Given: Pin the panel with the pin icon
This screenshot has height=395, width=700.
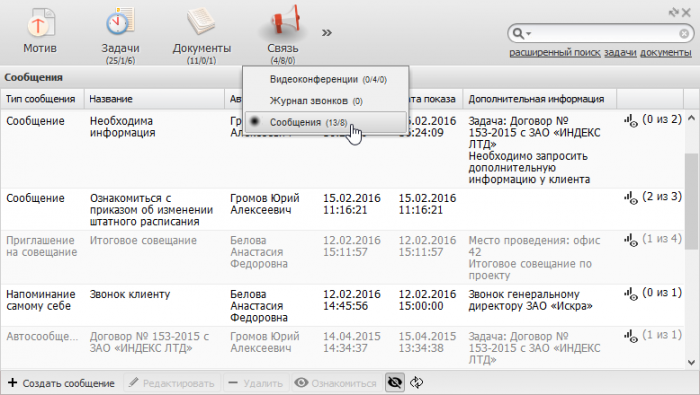Looking at the screenshot, I should tap(674, 12).
